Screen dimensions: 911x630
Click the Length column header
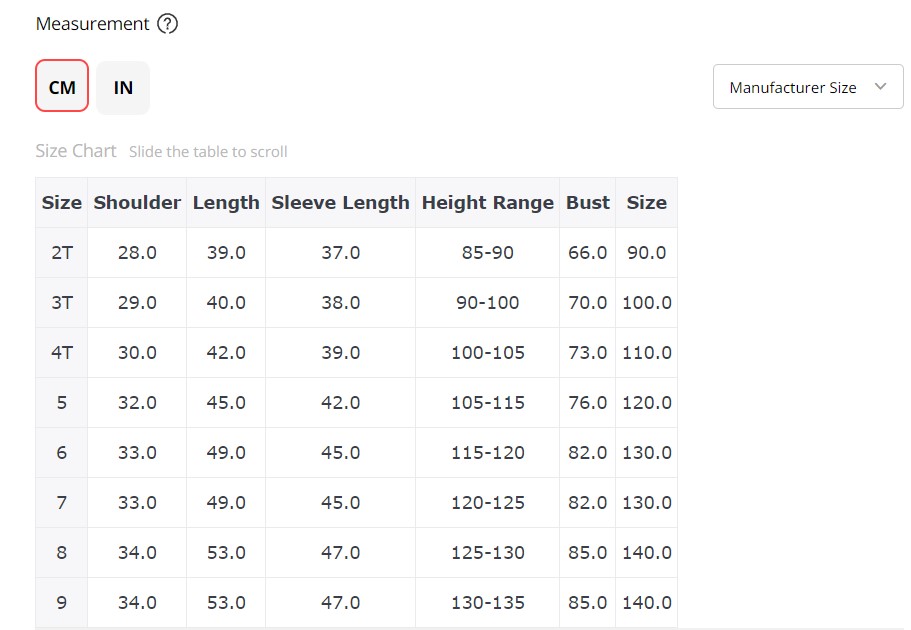(226, 202)
